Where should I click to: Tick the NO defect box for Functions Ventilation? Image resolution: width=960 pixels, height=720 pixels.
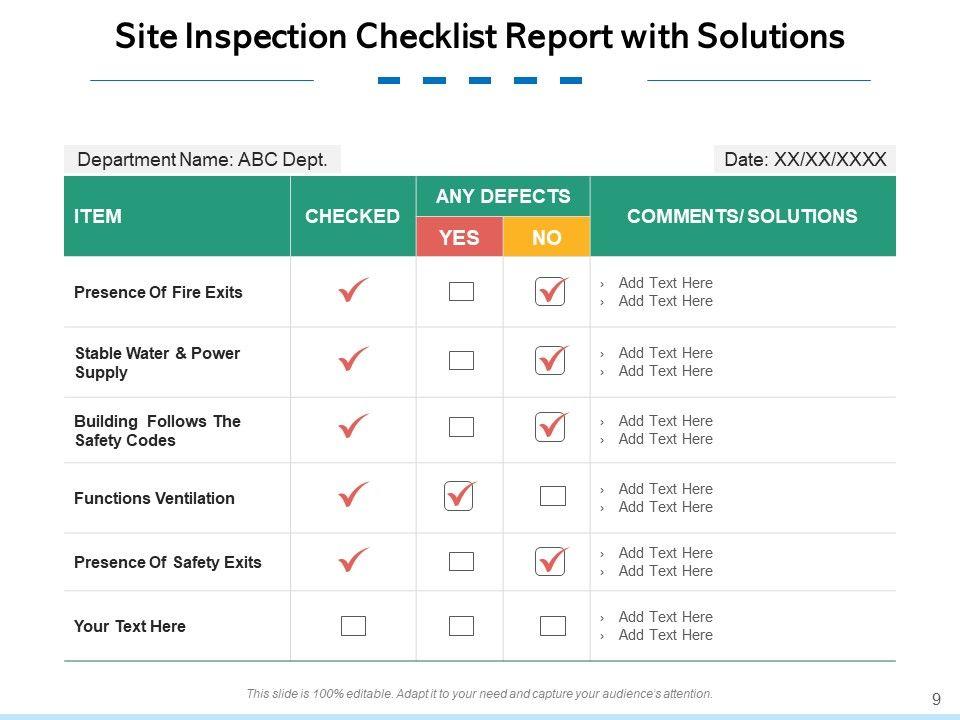pyautogui.click(x=552, y=496)
